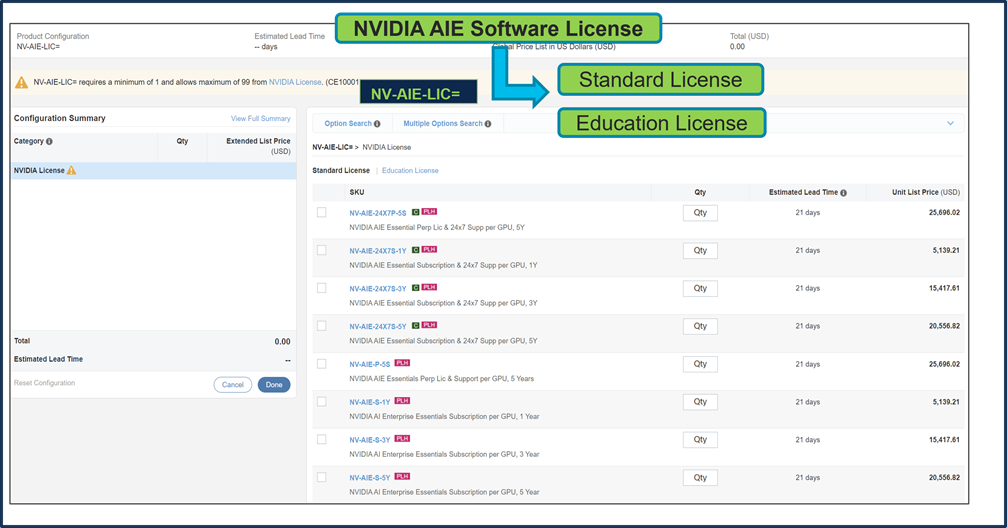This screenshot has width=1007, height=528.
Task: Click green C badge on NV-AIE-24X7S-3Y
Action: point(416,288)
